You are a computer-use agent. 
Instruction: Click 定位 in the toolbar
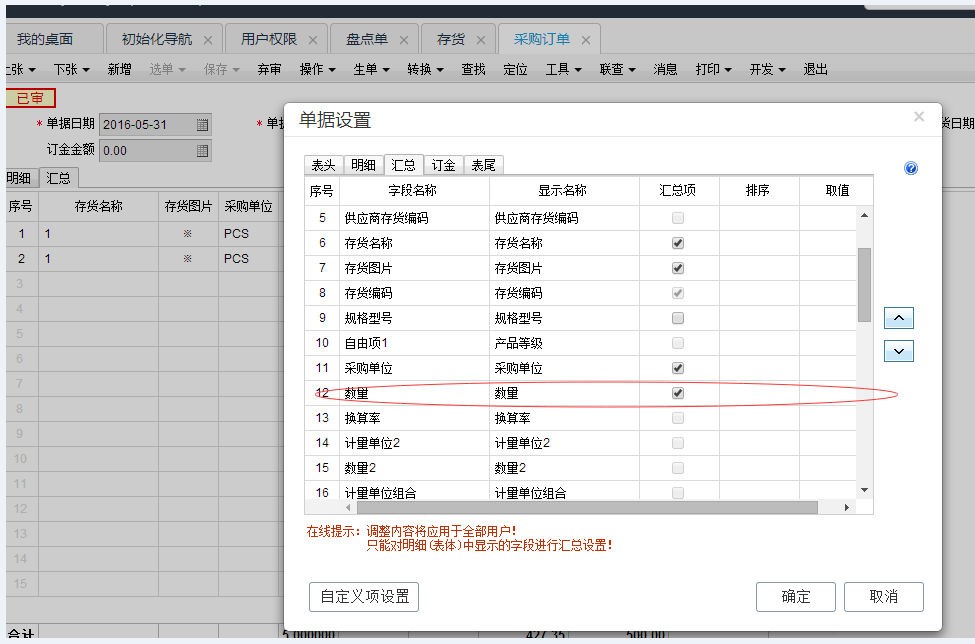tap(515, 69)
